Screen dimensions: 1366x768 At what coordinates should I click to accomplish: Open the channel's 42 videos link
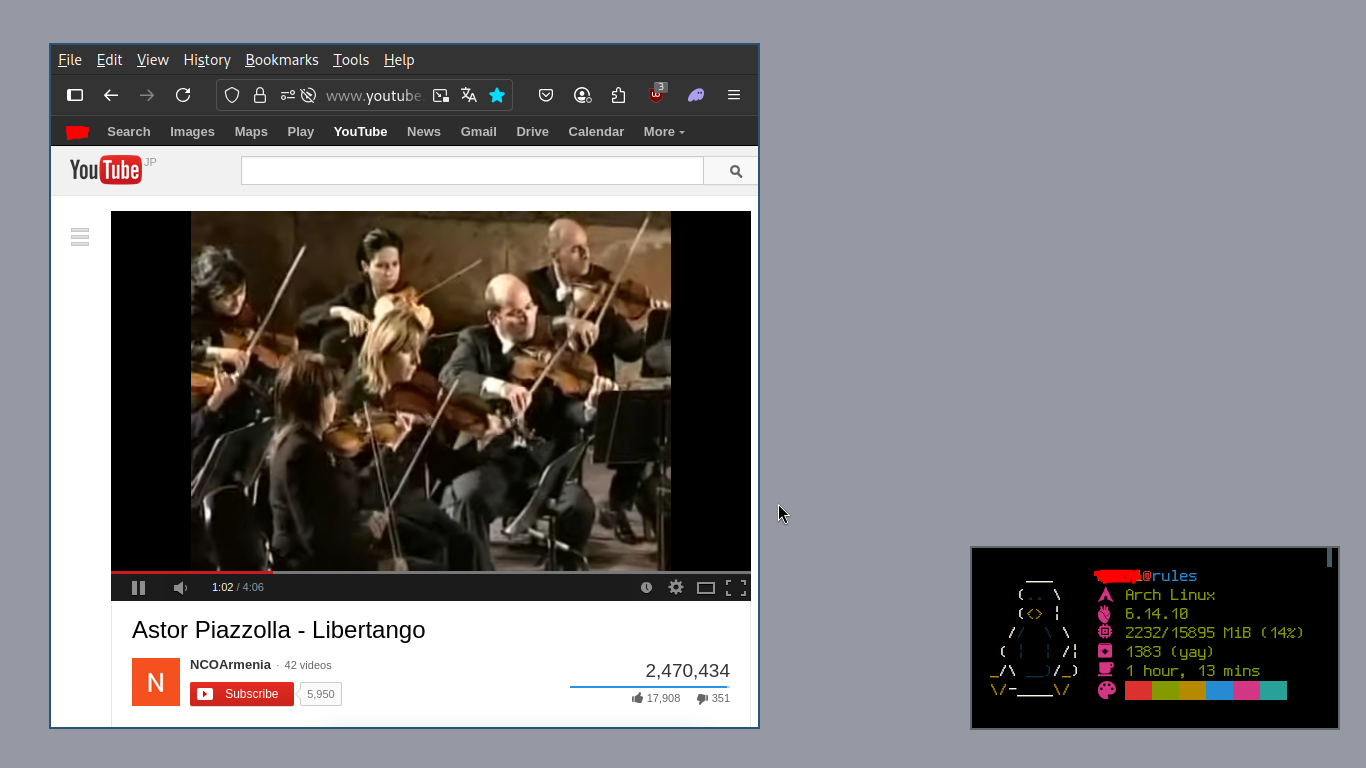point(308,665)
